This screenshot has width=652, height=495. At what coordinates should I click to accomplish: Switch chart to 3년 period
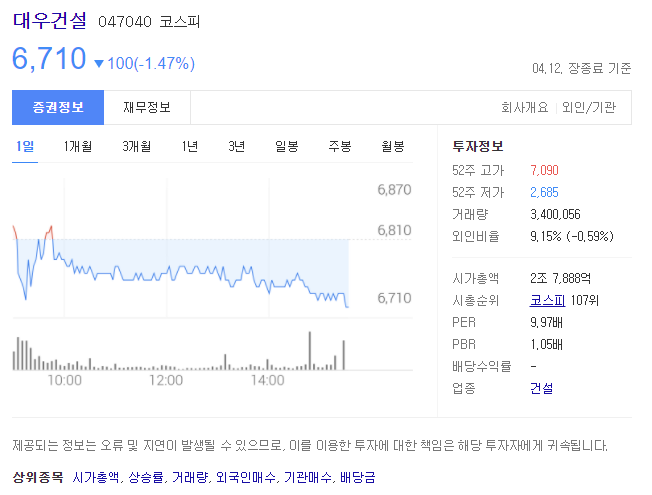click(237, 146)
